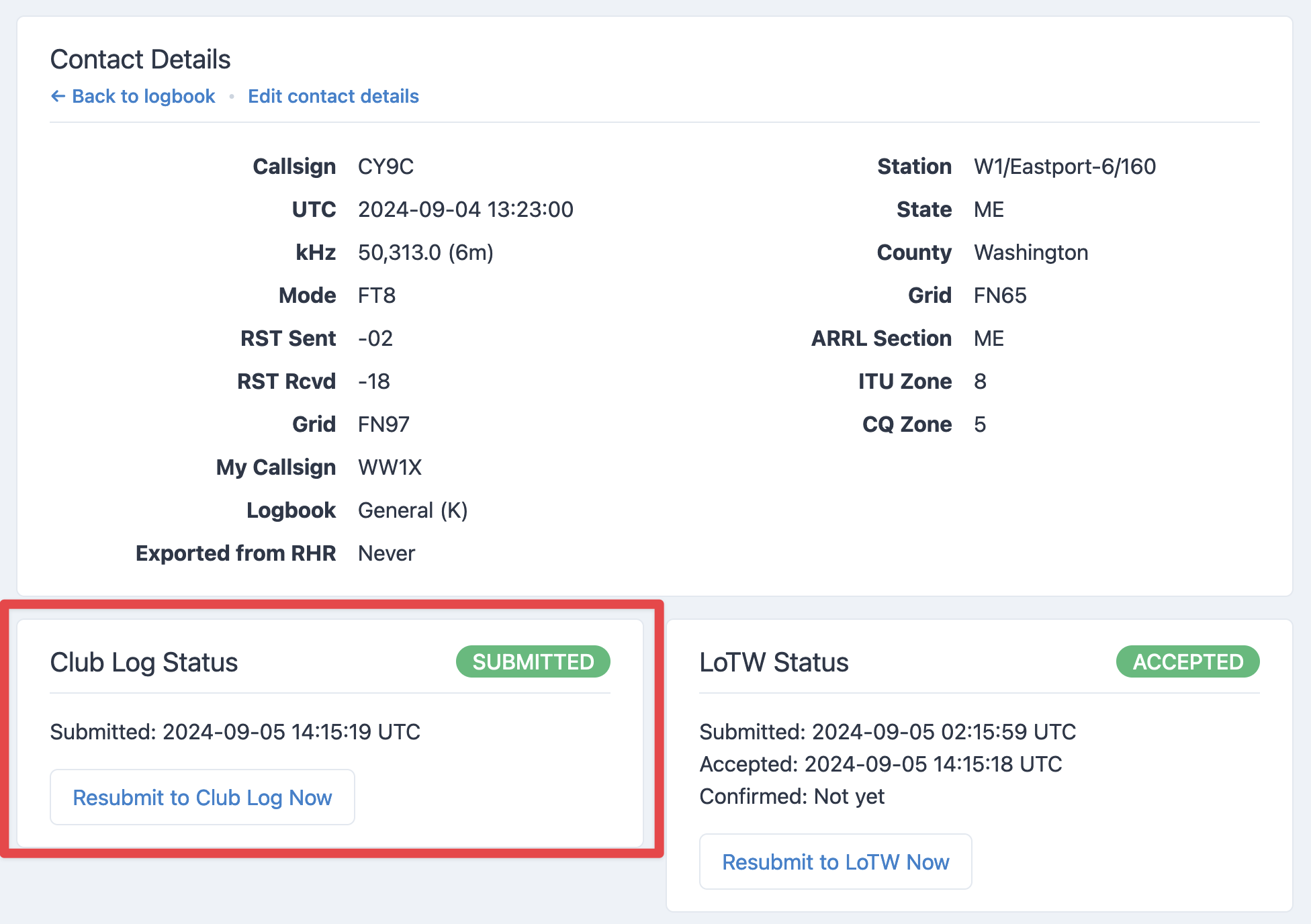Open the Back to logbook link
Viewport: 1311px width, 924px height.
[143, 97]
